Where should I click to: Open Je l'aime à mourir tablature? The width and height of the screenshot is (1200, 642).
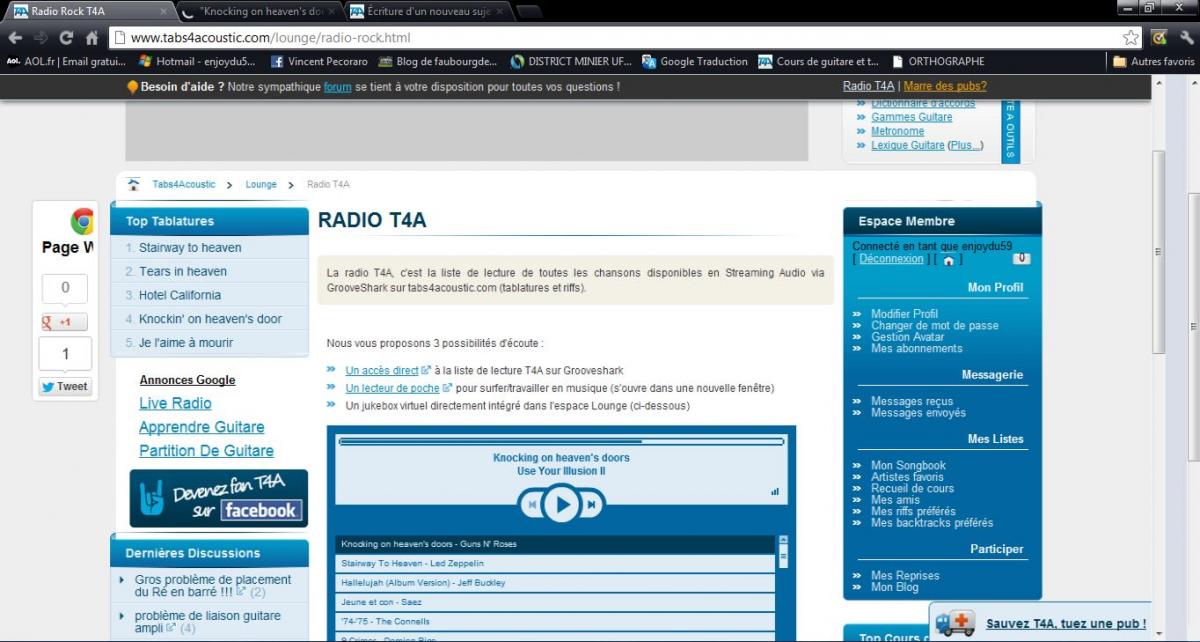click(186, 343)
